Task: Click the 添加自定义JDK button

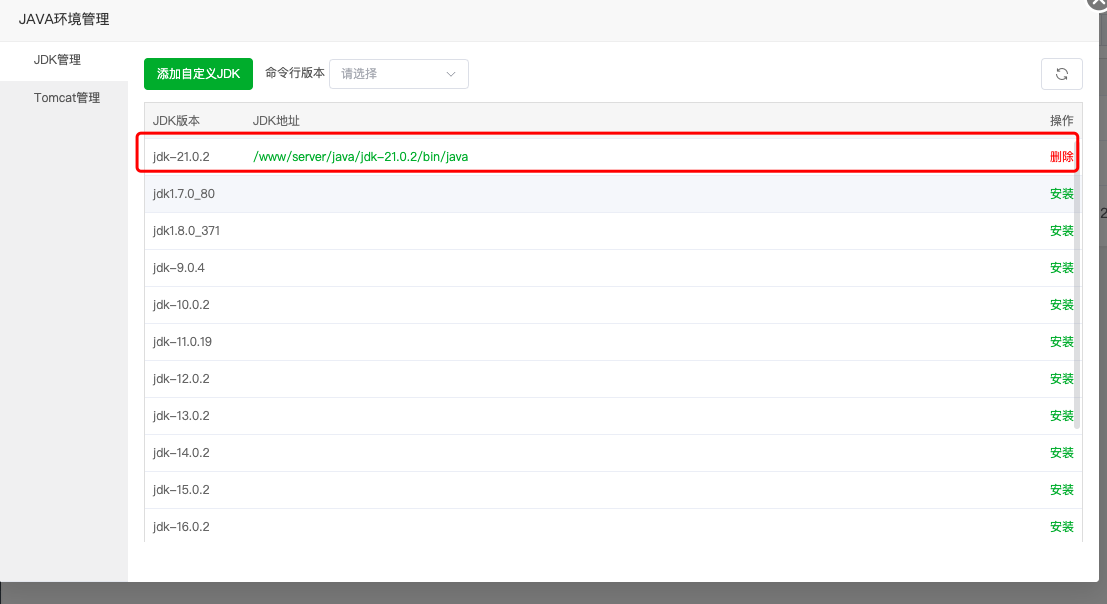Action: [x=198, y=74]
